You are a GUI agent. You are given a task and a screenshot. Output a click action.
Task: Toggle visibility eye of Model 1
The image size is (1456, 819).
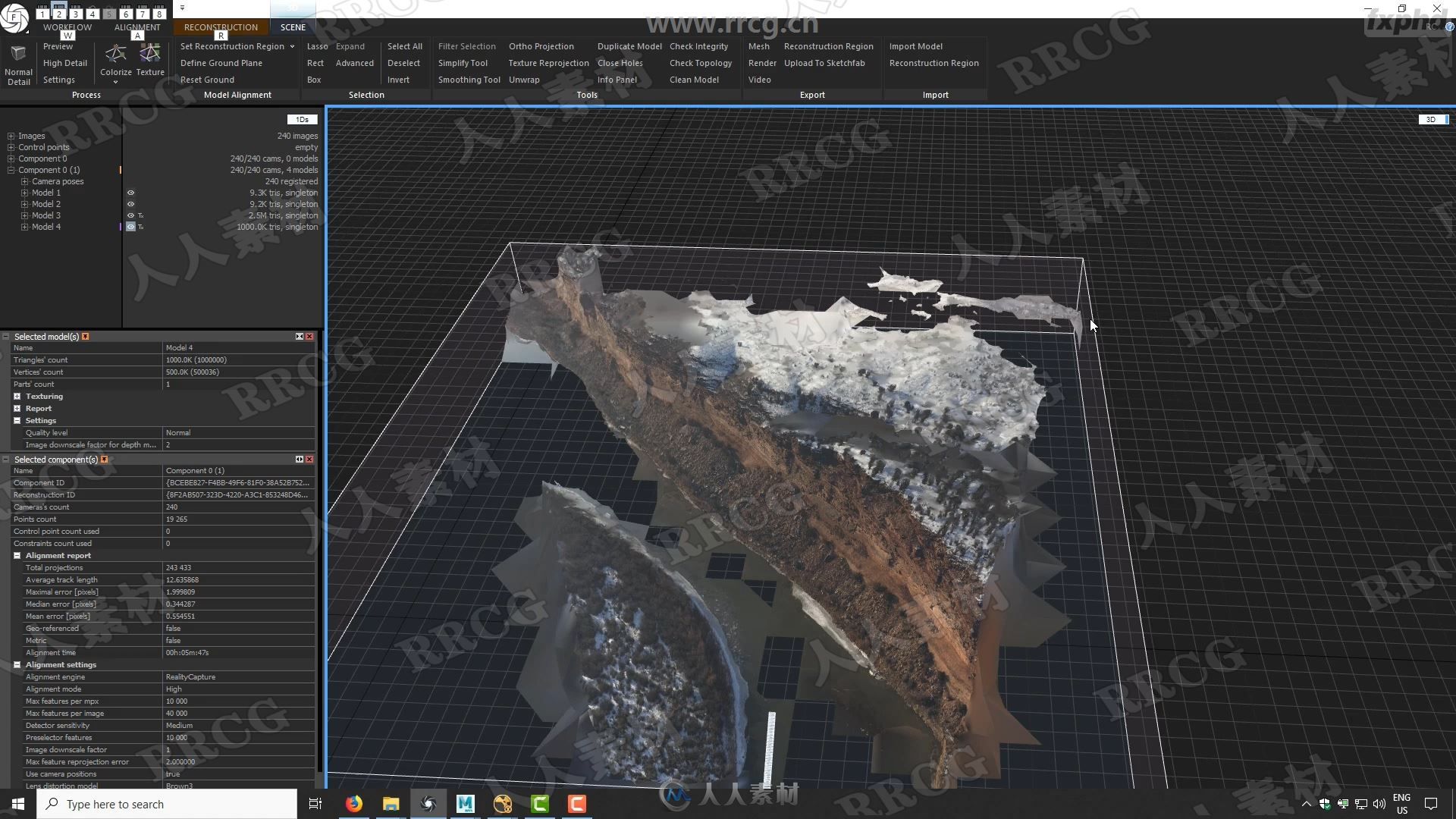[x=130, y=193]
